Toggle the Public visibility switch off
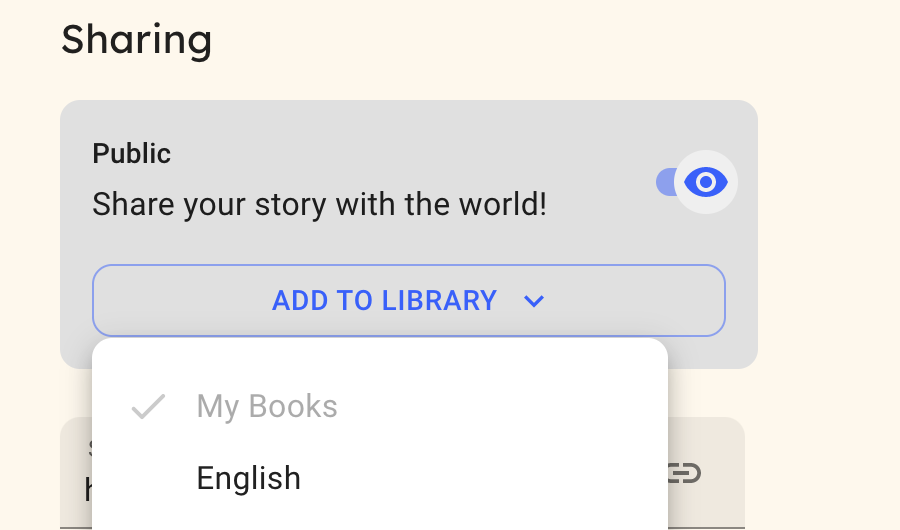Screen dimensions: 900x530 coord(696,182)
